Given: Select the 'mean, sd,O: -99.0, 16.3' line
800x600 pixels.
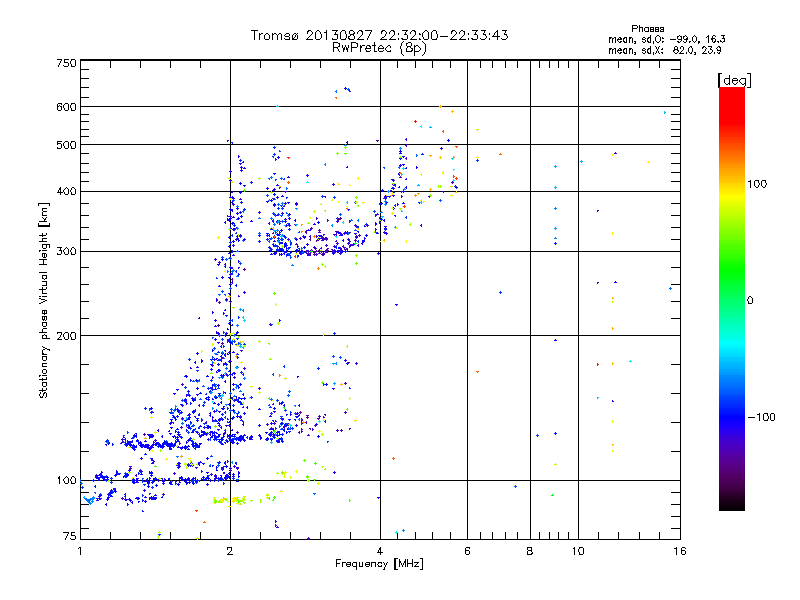Looking at the screenshot, I should pos(667,39).
